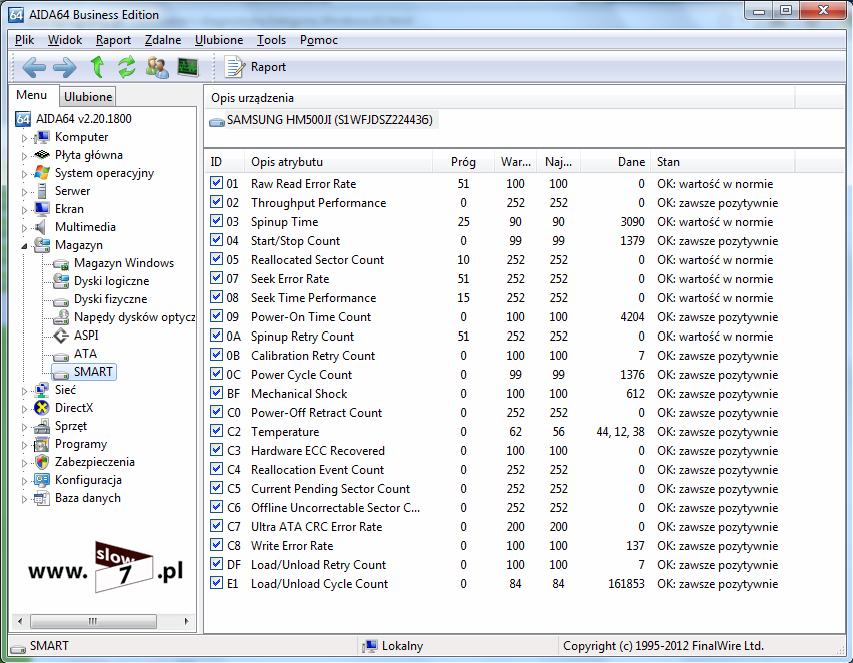The width and height of the screenshot is (853, 663).
Task: Open the Plik menu
Action: pyautogui.click(x=24, y=40)
